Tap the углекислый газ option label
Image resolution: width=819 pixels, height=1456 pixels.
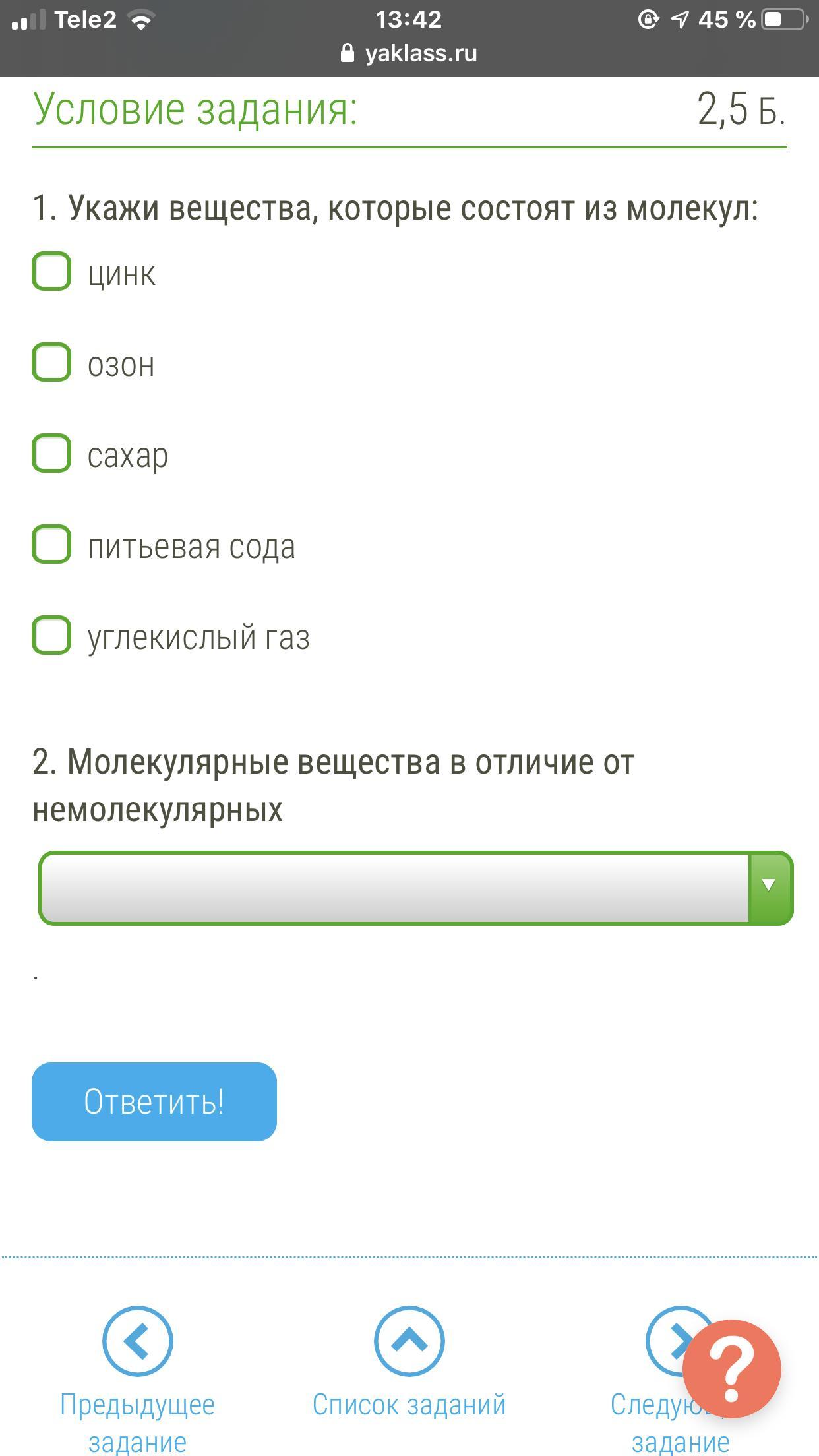[198, 638]
